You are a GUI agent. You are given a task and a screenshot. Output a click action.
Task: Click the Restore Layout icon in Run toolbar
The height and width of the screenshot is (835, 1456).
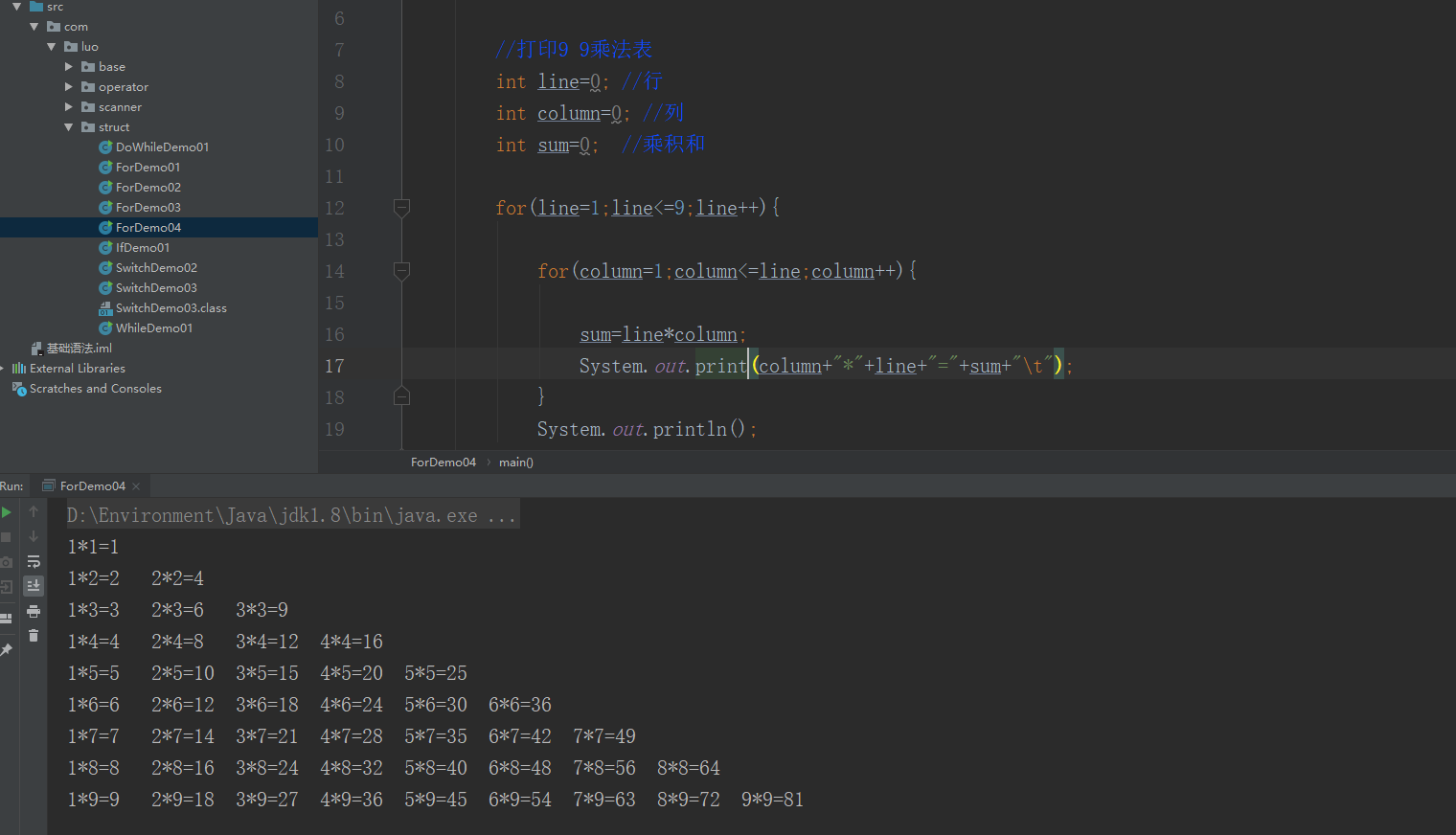(7, 619)
